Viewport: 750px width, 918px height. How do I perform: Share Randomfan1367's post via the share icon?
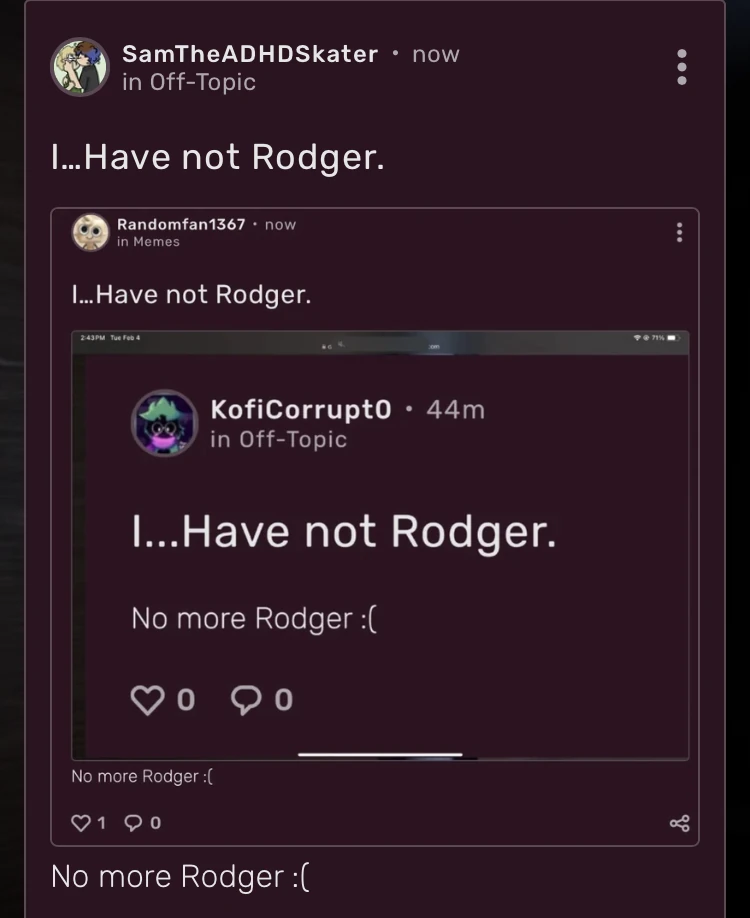(x=678, y=823)
